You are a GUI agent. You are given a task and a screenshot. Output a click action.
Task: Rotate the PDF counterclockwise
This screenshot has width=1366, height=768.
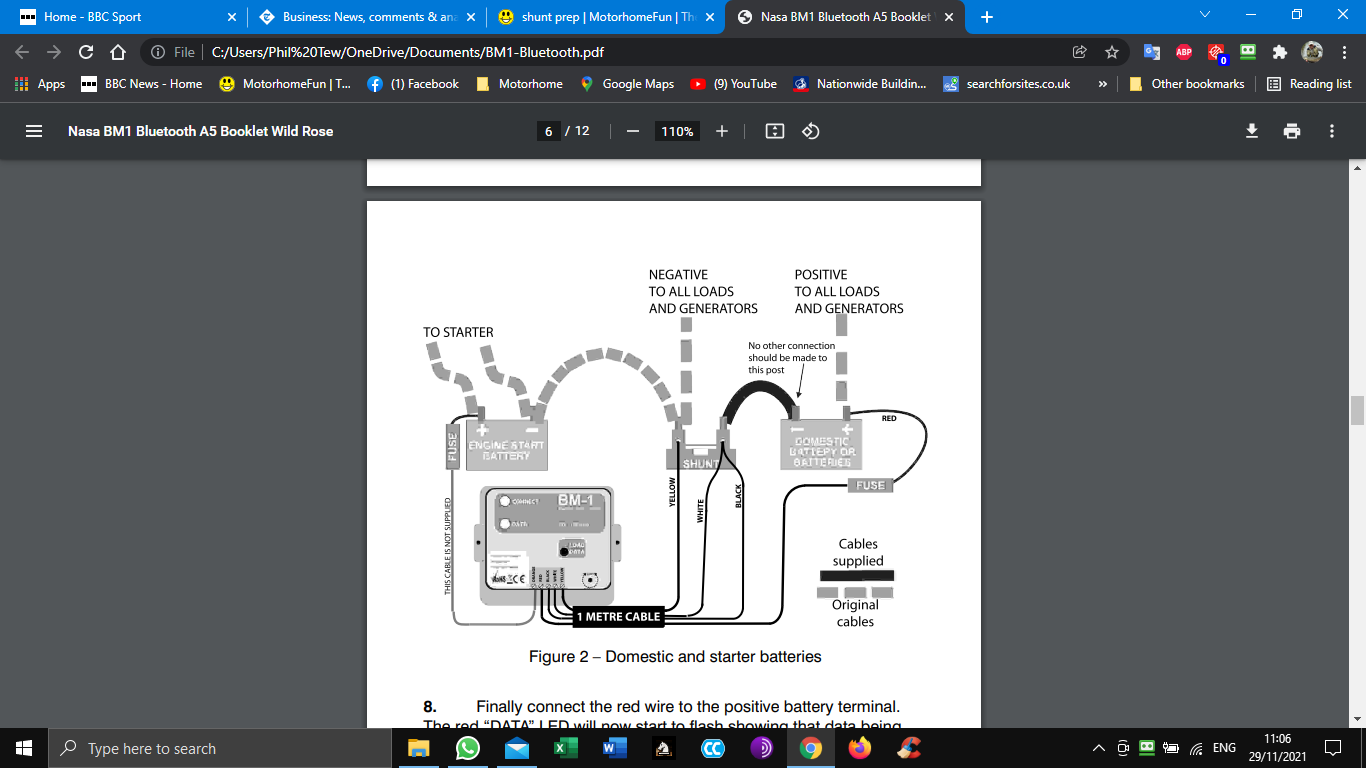coord(811,131)
